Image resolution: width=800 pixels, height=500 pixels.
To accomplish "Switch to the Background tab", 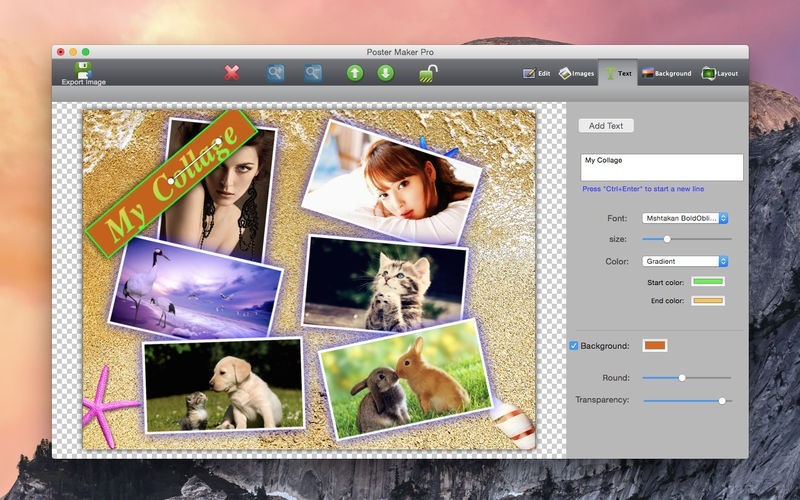I will pyautogui.click(x=666, y=73).
